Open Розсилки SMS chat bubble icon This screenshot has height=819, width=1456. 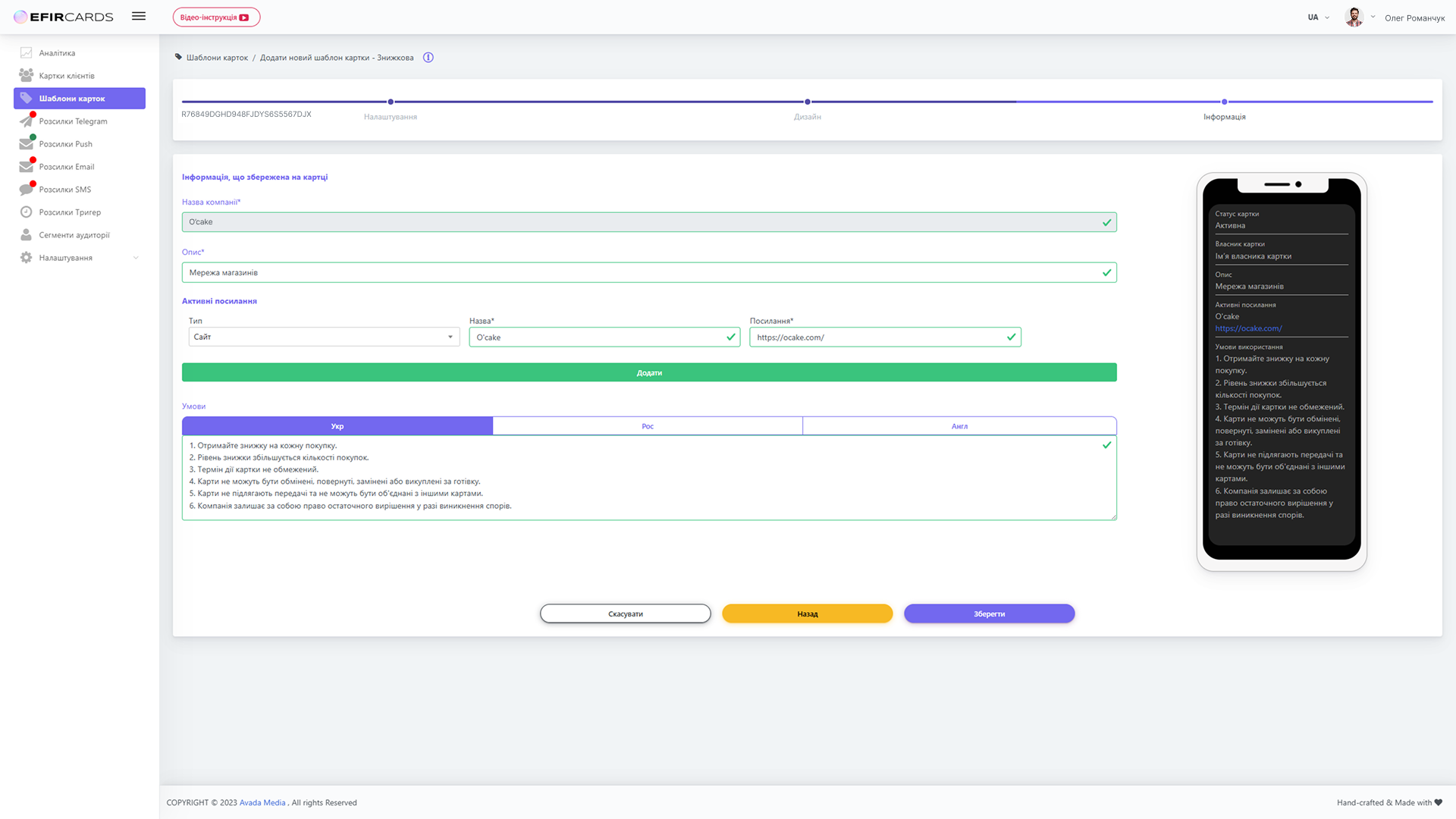point(26,190)
